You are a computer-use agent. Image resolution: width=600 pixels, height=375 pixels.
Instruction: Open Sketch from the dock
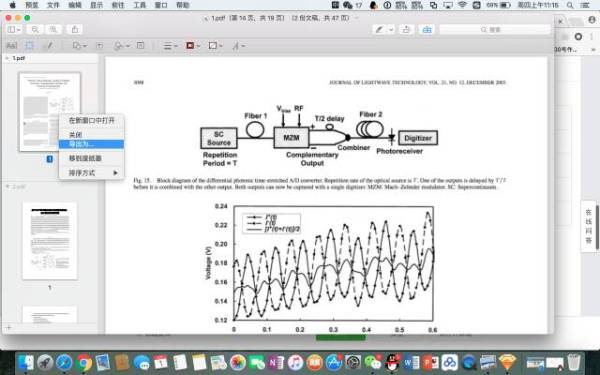[507, 362]
